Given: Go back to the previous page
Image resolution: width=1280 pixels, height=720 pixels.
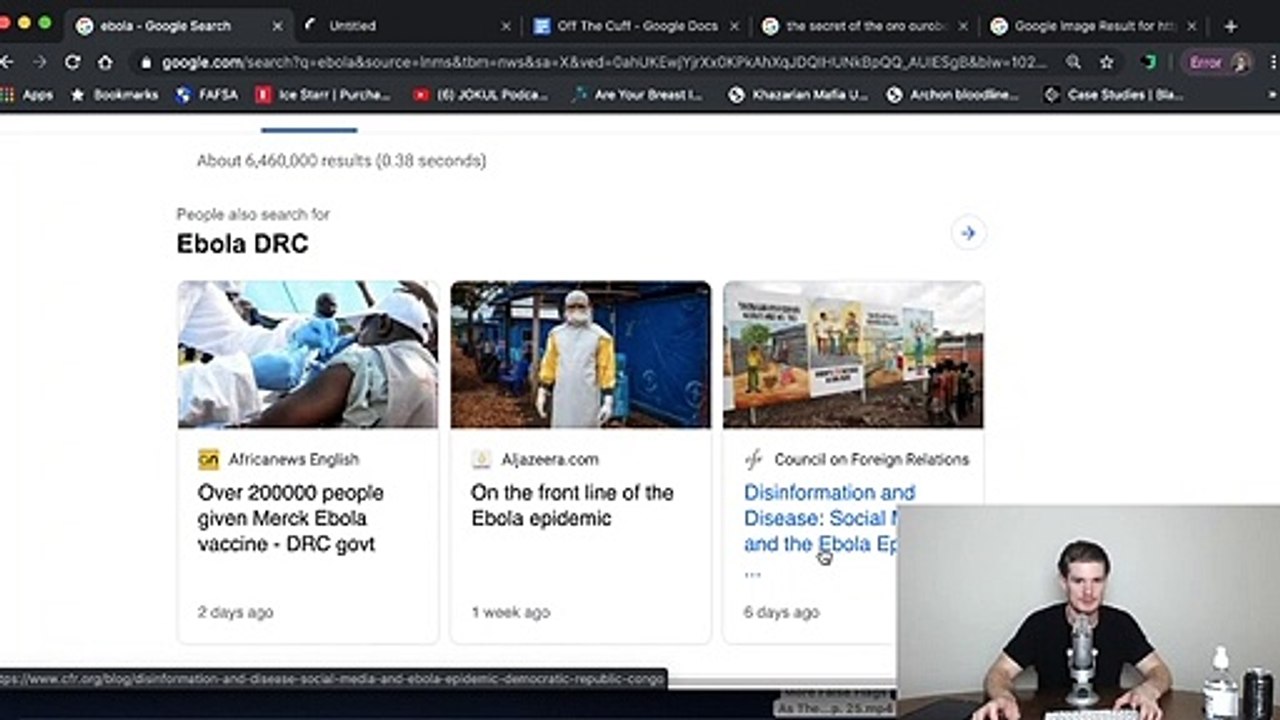Looking at the screenshot, I should [7, 62].
